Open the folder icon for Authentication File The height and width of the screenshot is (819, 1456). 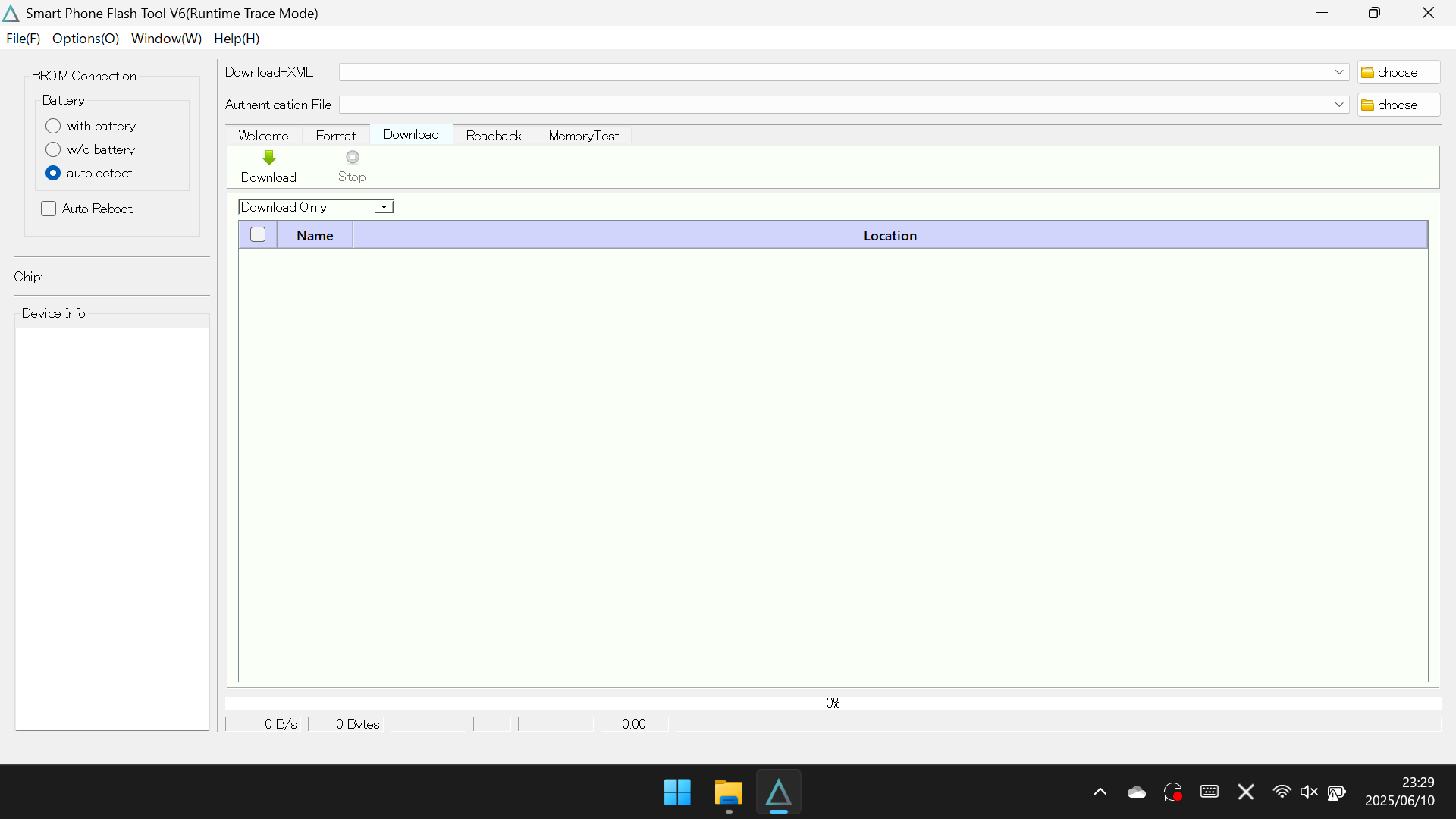(x=1367, y=104)
